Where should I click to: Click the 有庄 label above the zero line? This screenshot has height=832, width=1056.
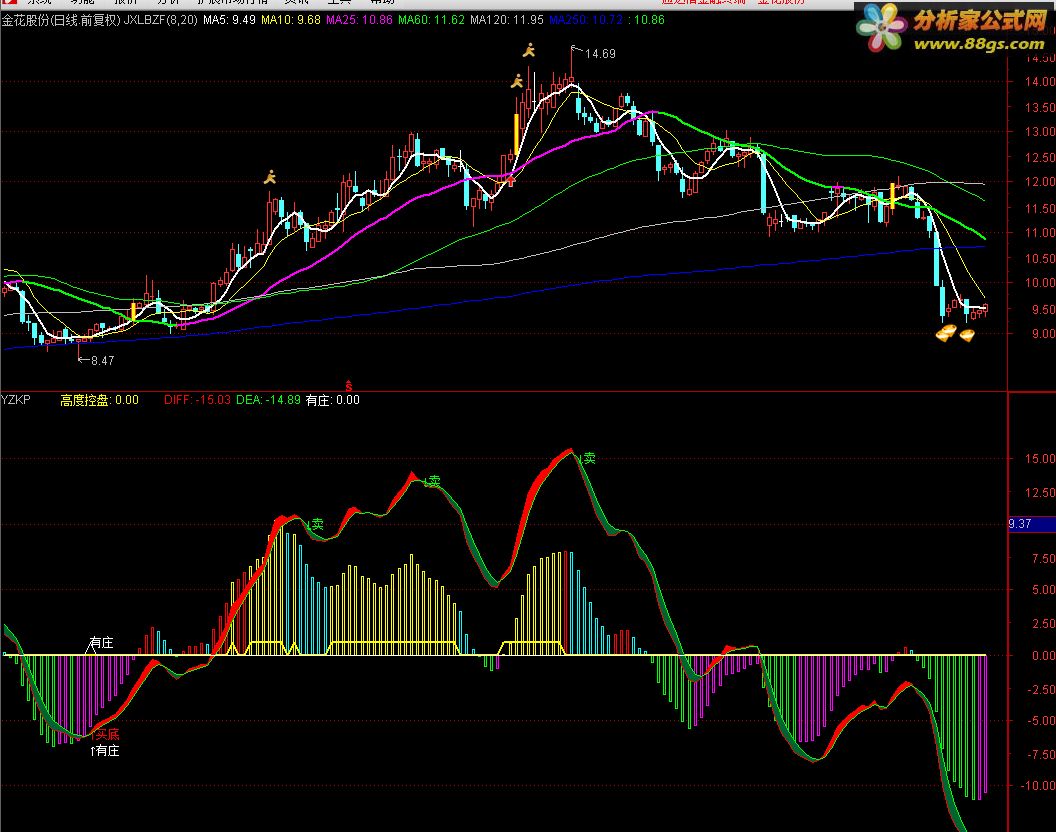(x=101, y=643)
